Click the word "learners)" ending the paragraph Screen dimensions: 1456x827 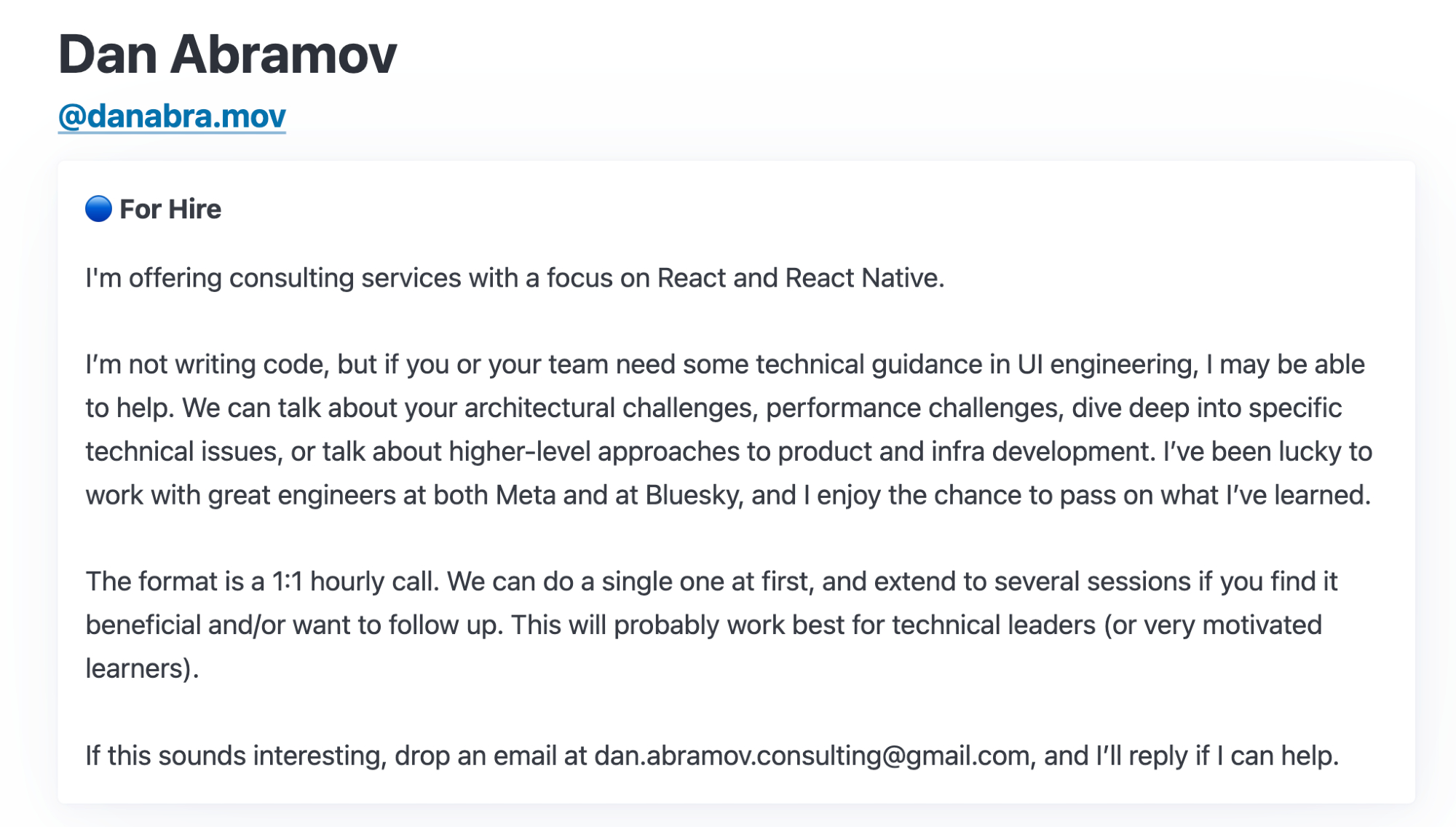[x=140, y=669]
